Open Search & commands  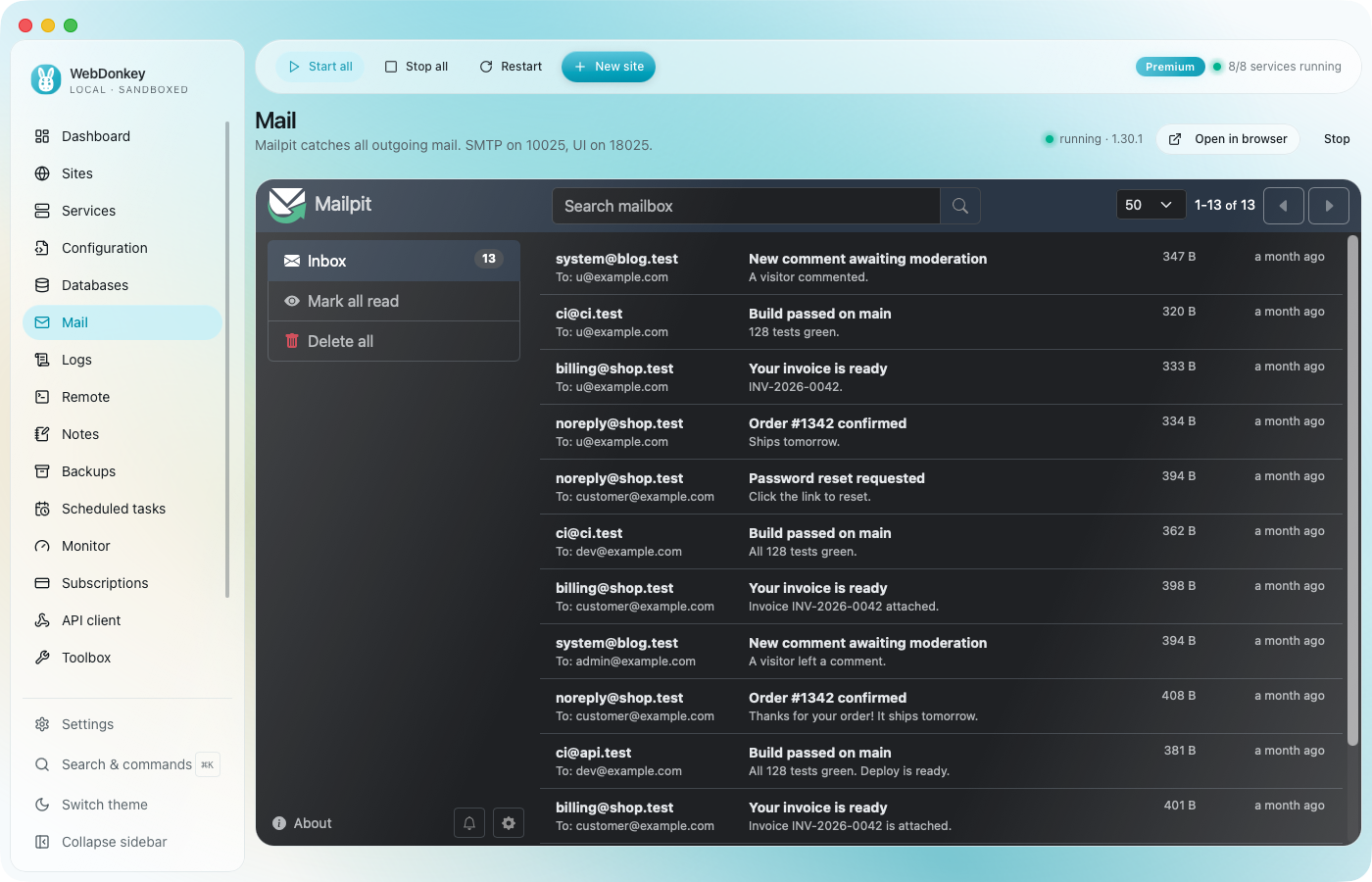point(122,764)
